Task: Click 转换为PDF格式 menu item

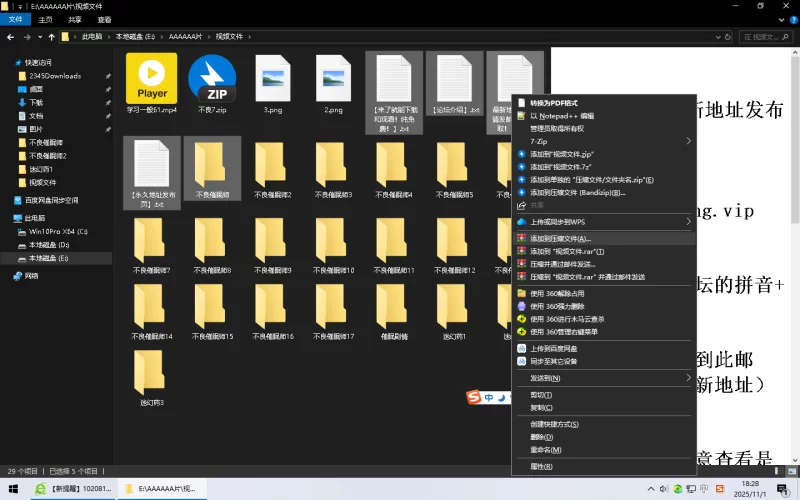Action: [x=554, y=103]
